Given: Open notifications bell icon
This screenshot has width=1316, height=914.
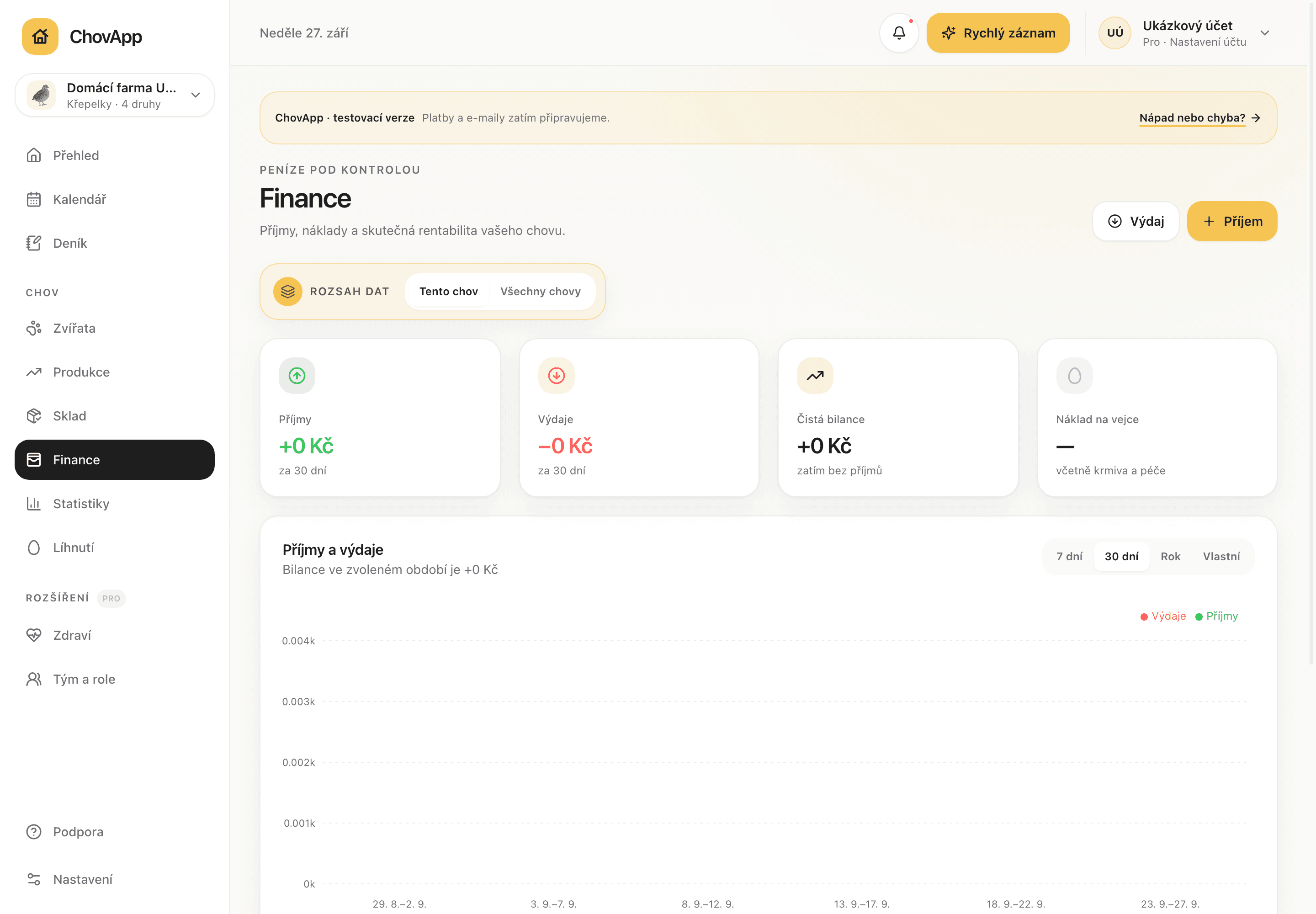Looking at the screenshot, I should click(x=899, y=33).
